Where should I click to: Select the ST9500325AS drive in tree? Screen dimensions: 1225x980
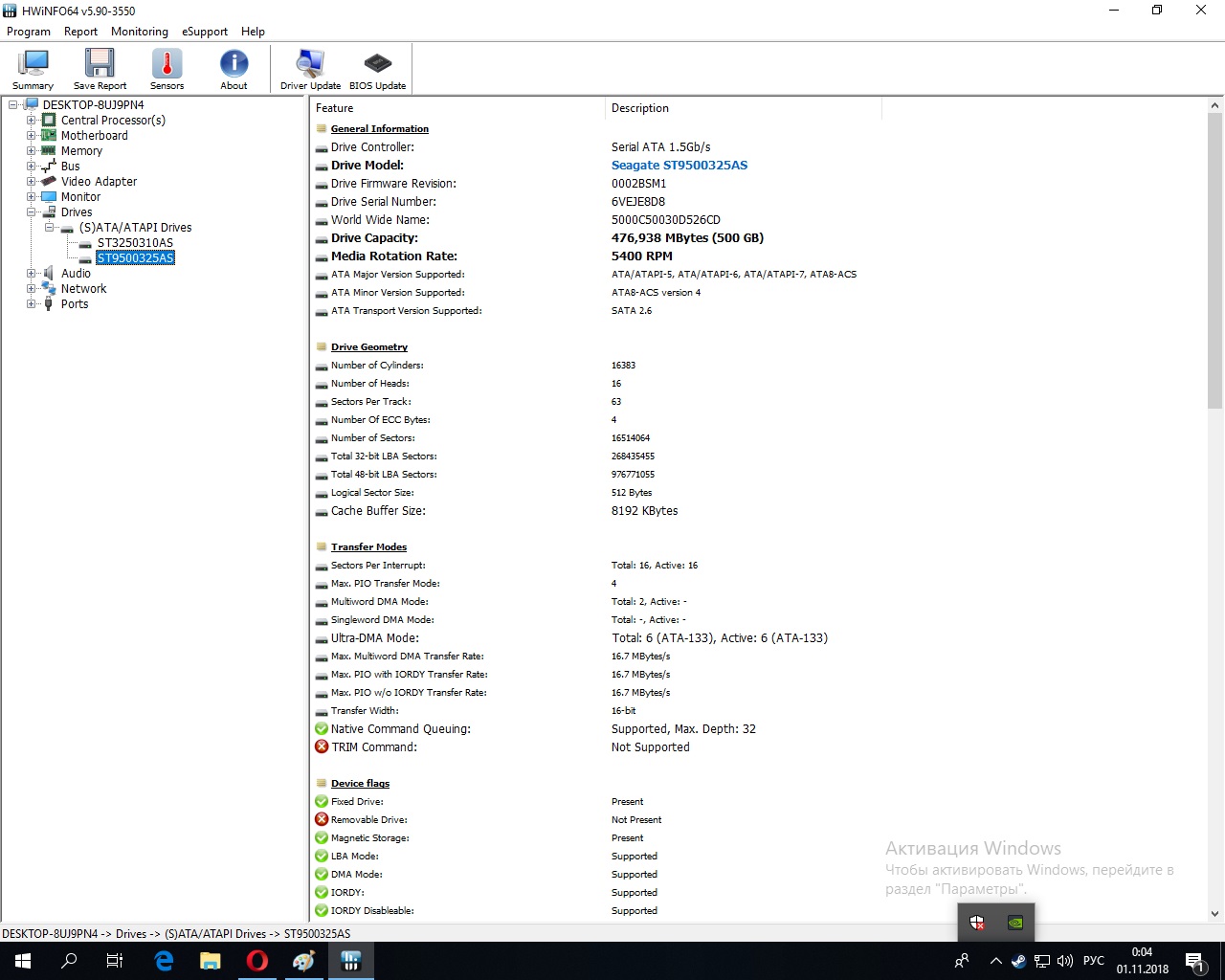click(x=135, y=258)
